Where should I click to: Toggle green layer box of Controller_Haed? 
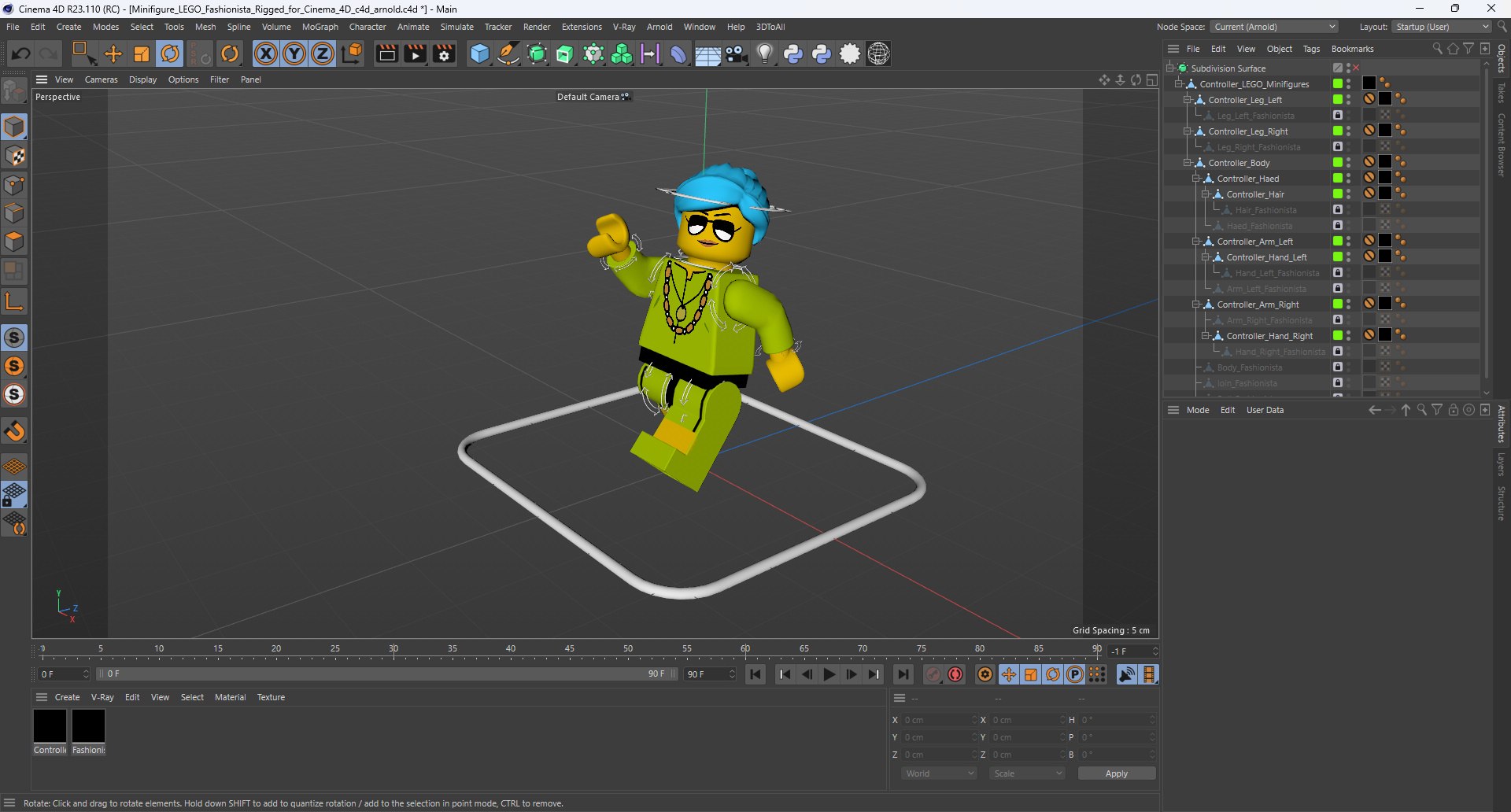[1337, 179]
